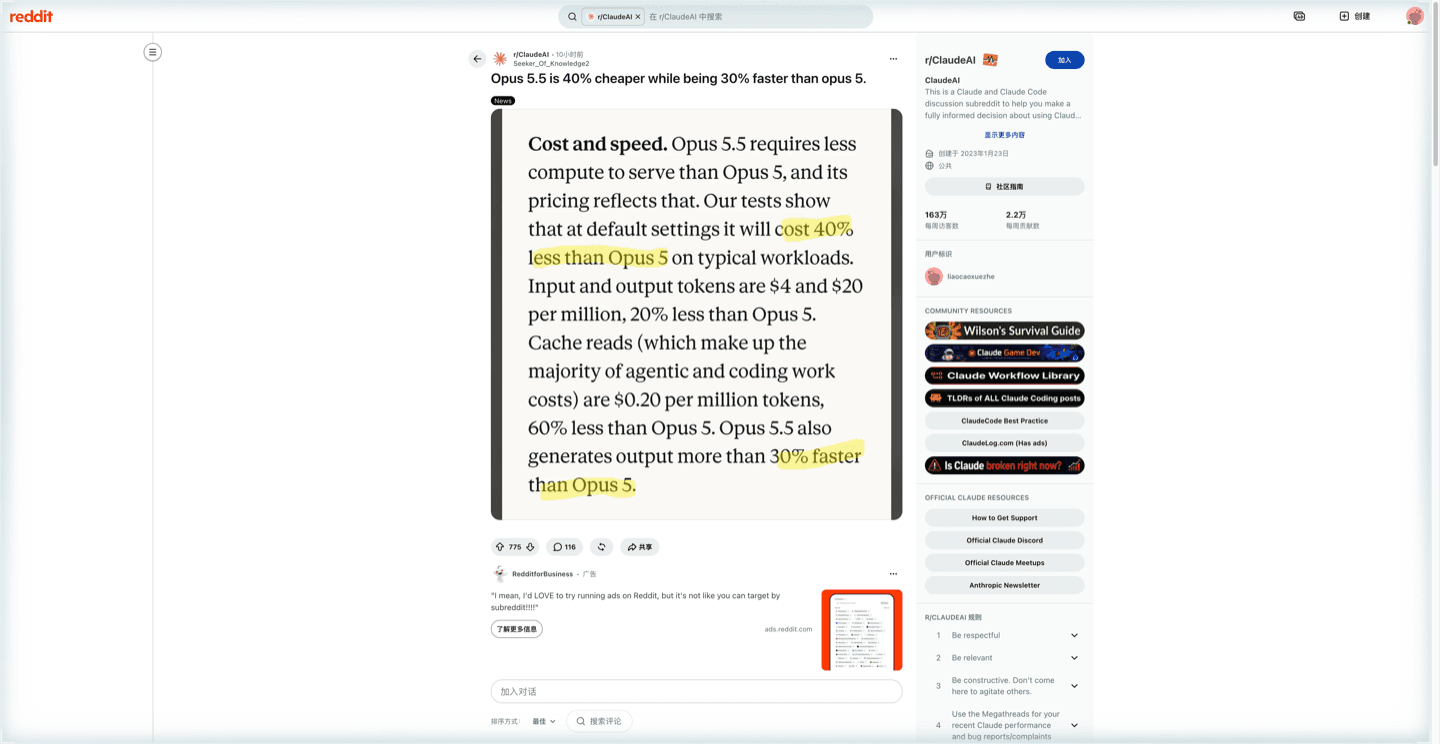Click the search magnifier icon

572,16
